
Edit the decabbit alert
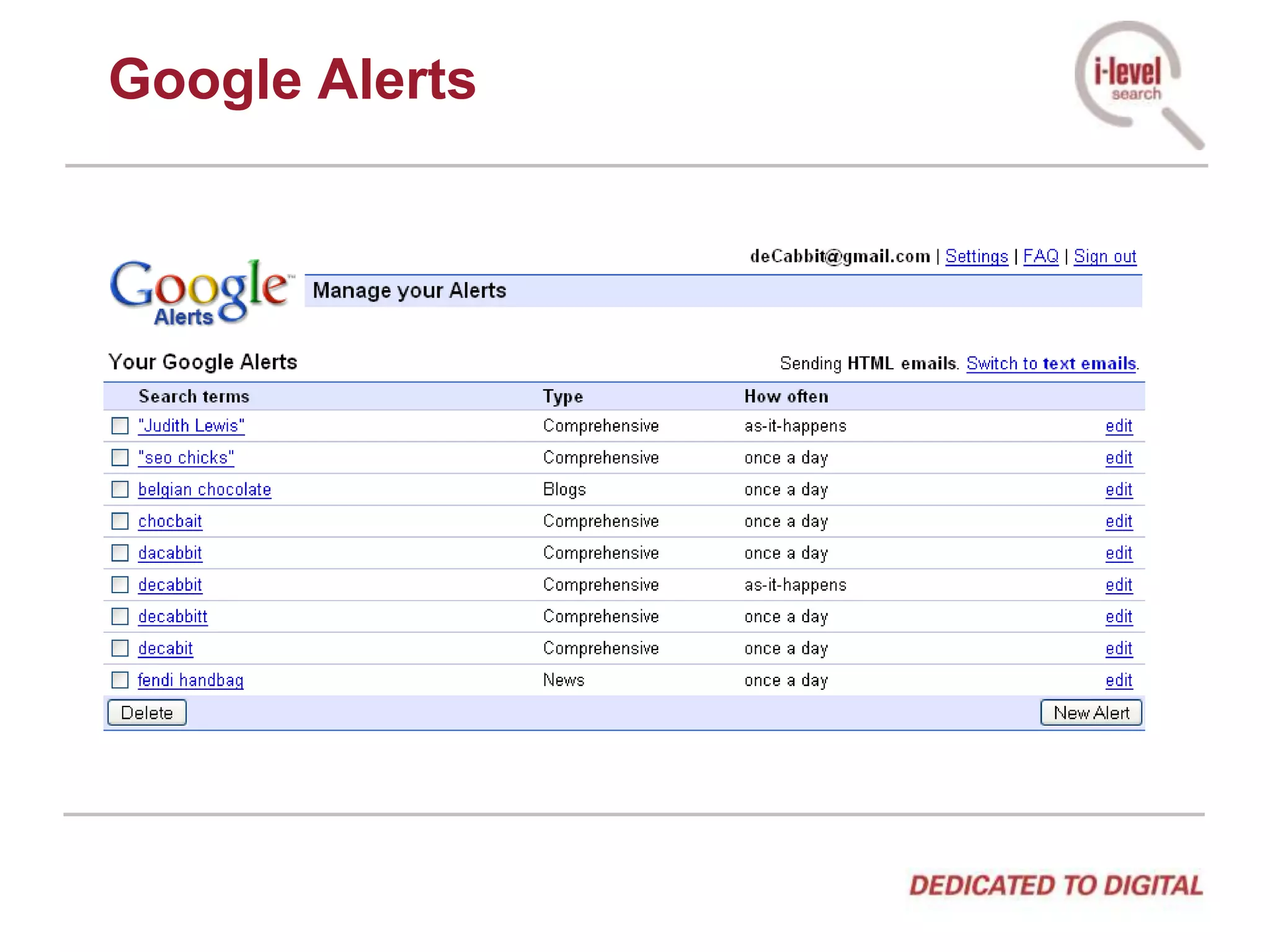1119,584
